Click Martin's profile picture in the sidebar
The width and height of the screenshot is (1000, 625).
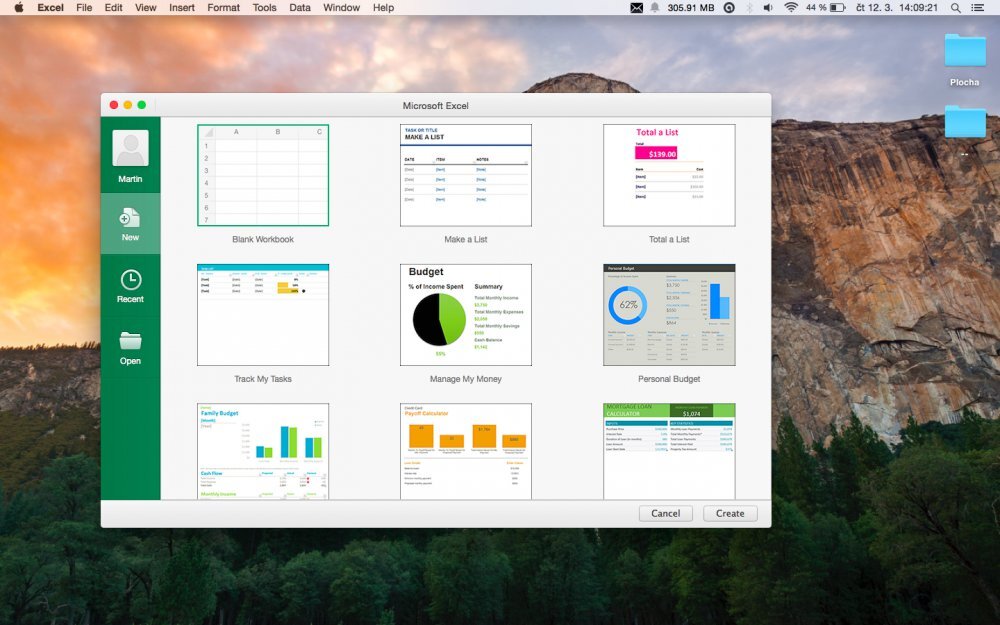tap(130, 150)
